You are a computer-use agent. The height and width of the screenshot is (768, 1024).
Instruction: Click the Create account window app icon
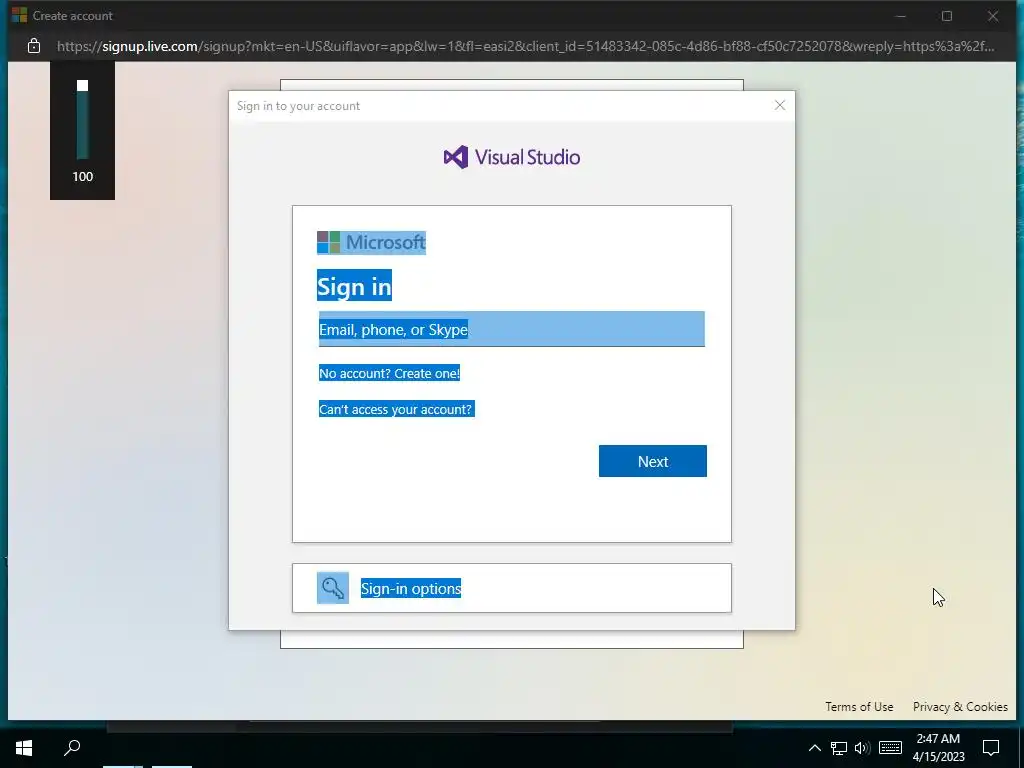pos(20,15)
